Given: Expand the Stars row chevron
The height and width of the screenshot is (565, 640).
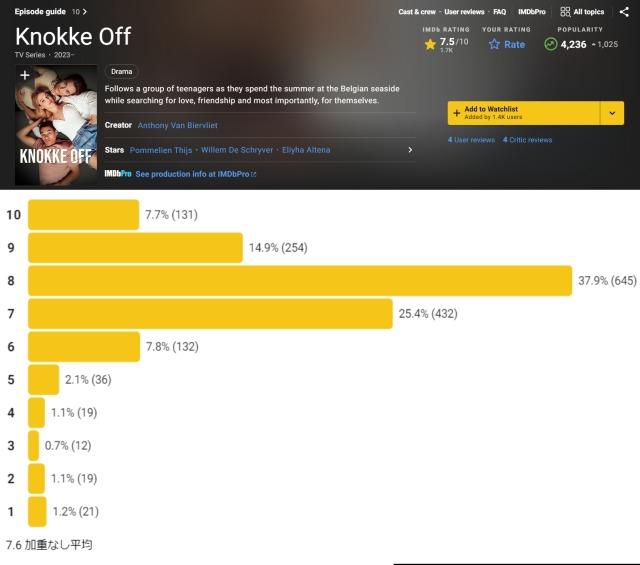Looking at the screenshot, I should point(410,150).
